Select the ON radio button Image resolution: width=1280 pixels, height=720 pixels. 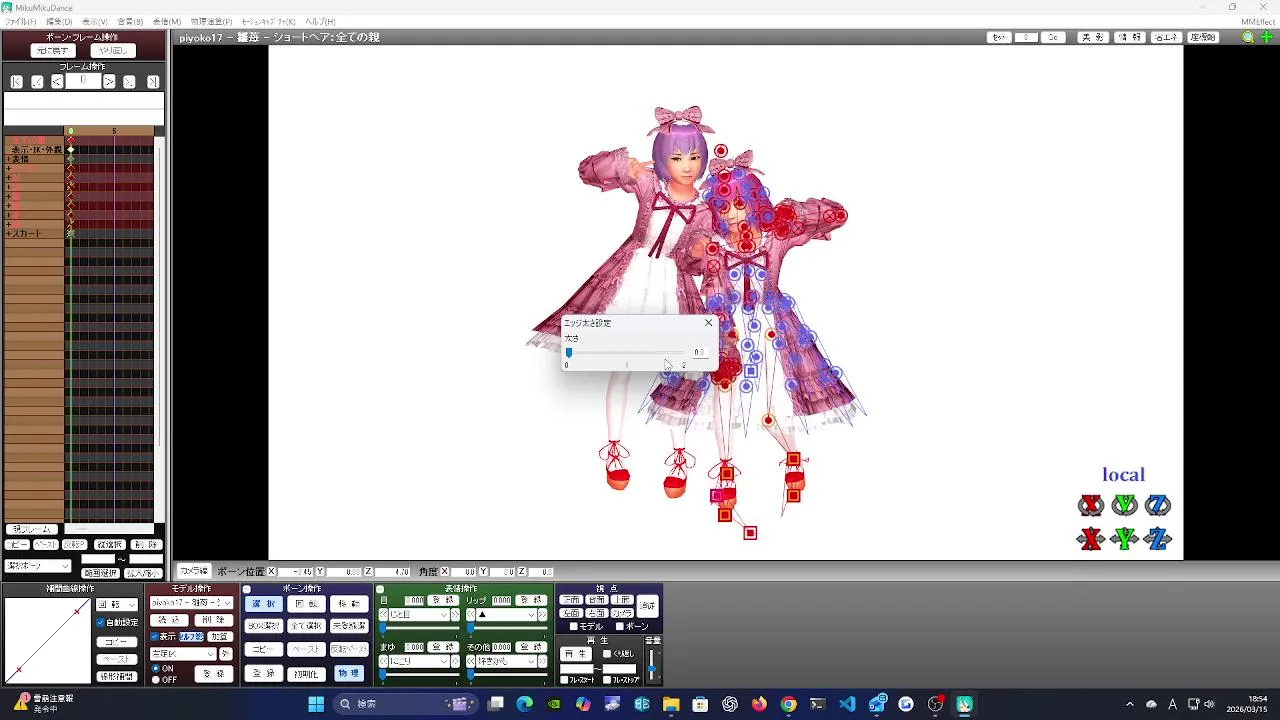tap(155, 668)
